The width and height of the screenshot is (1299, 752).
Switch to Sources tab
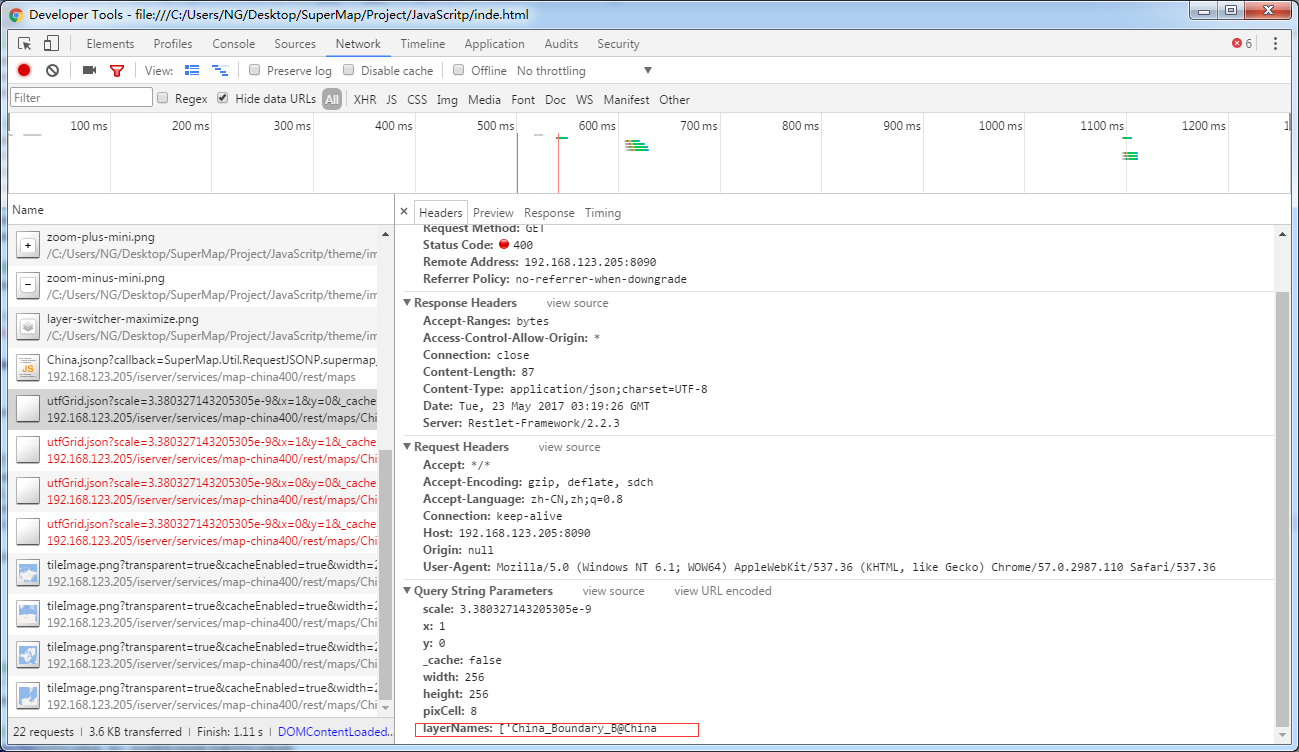tap(295, 44)
